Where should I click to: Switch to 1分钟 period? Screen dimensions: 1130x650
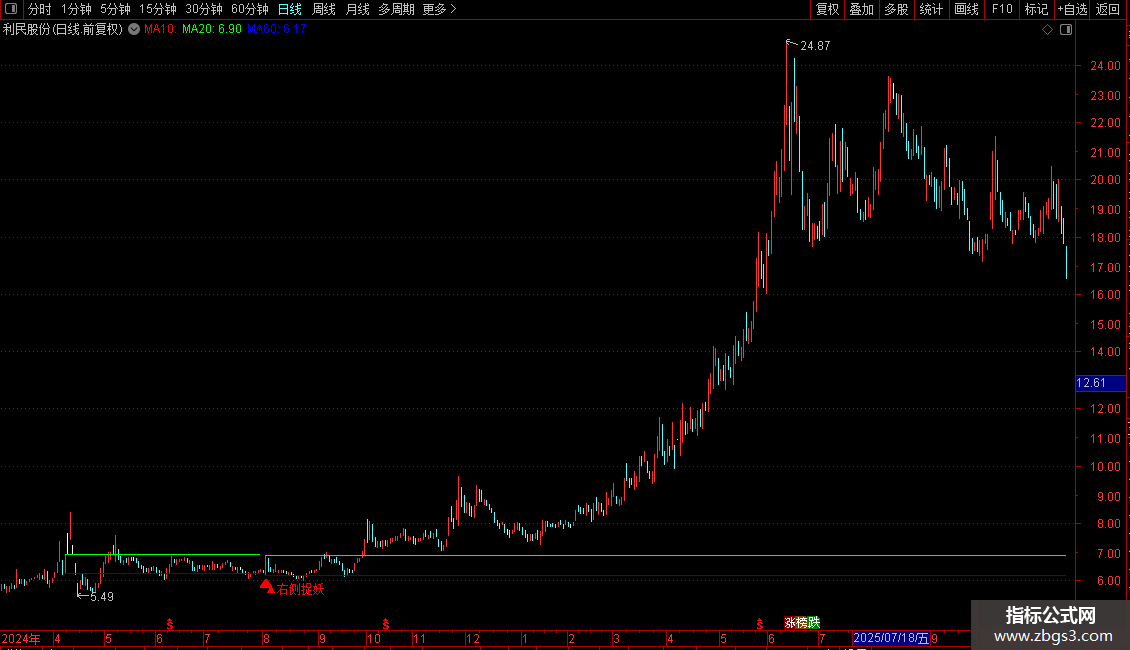(76, 9)
